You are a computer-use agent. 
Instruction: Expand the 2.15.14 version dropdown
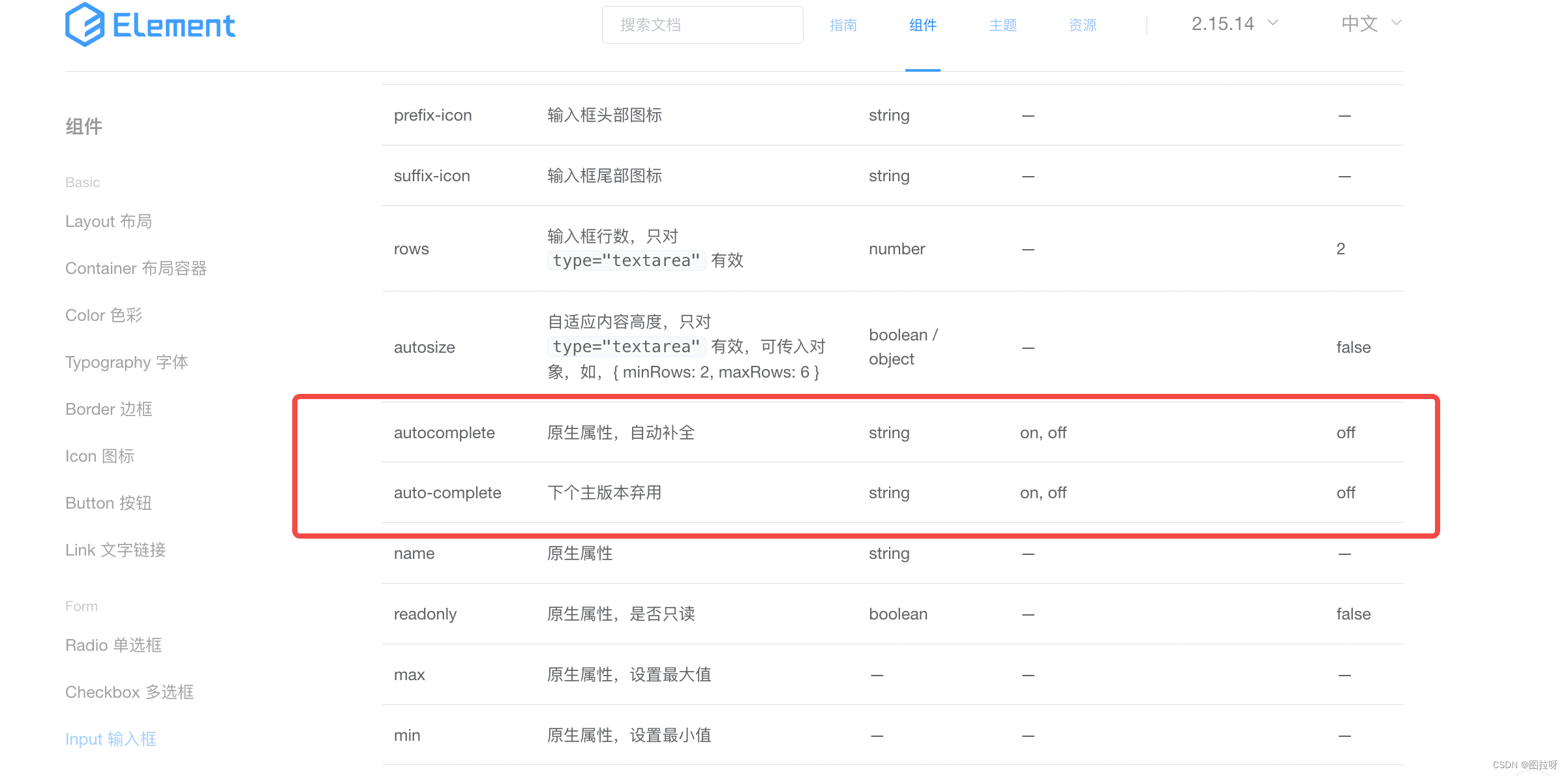[1234, 23]
